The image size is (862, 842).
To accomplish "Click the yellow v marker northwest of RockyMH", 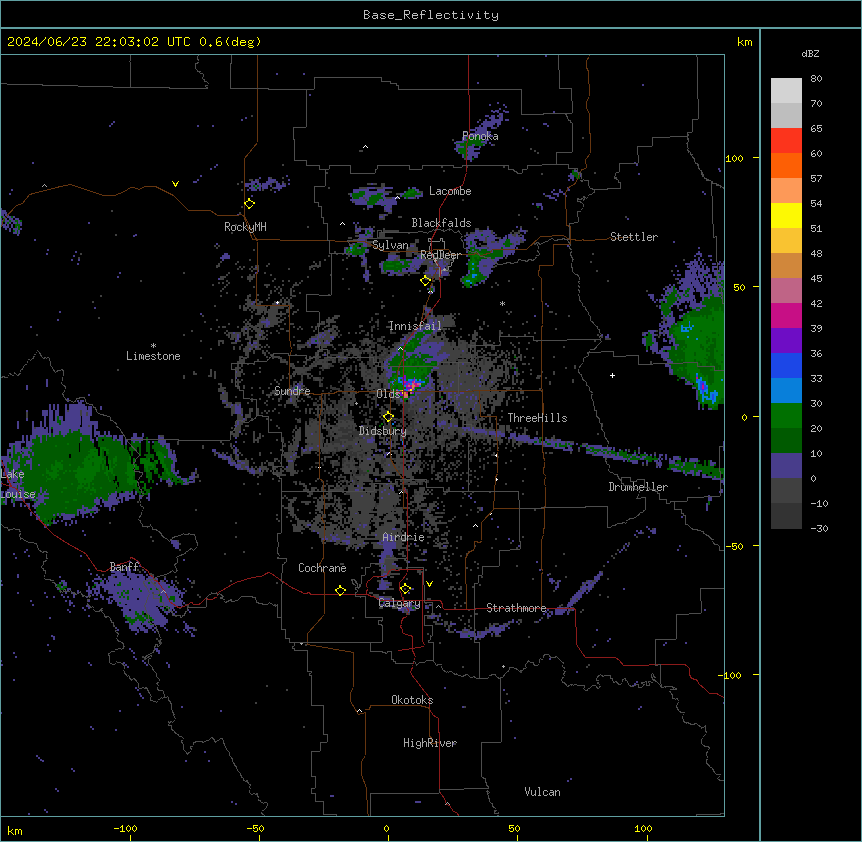I will 175,184.
